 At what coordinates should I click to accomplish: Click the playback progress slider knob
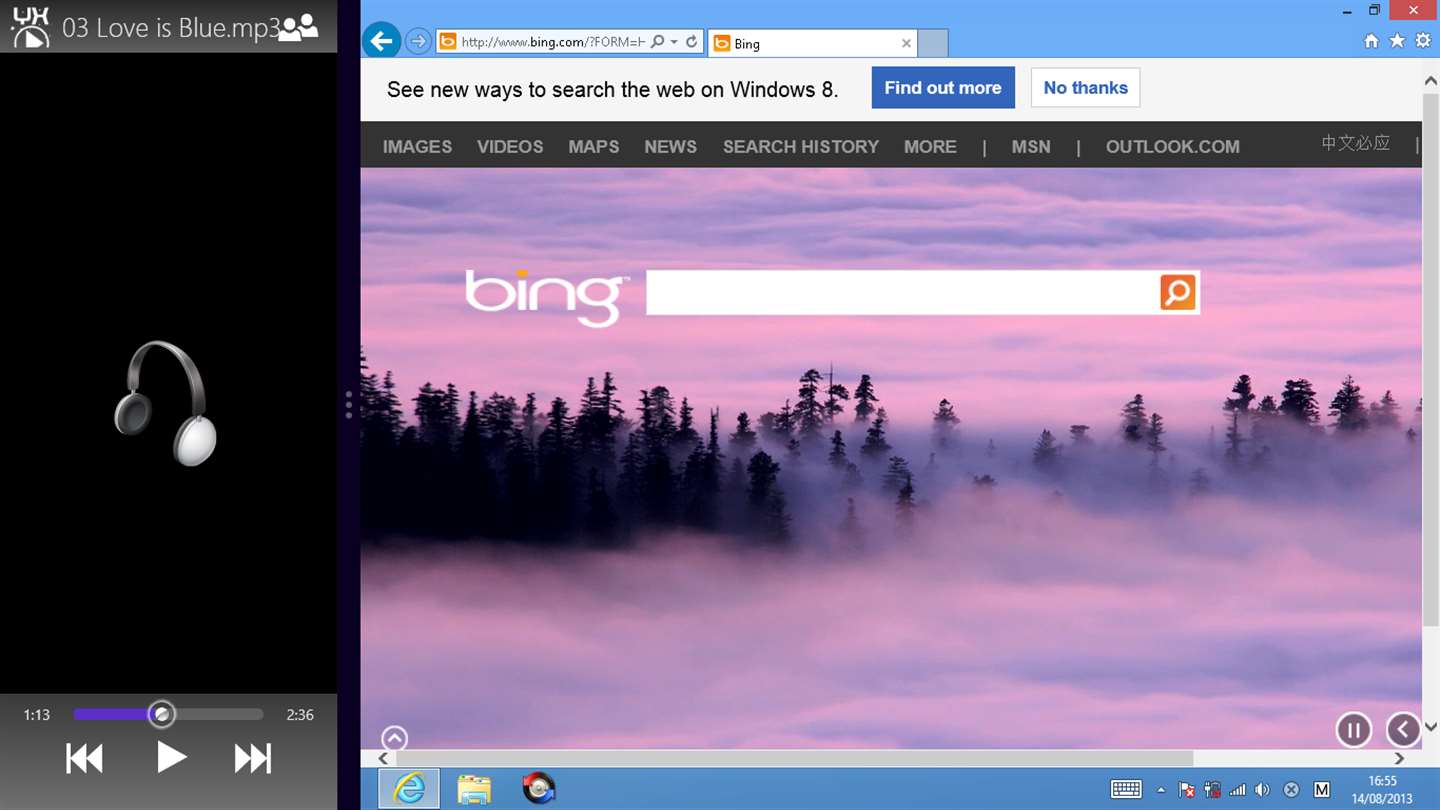162,714
